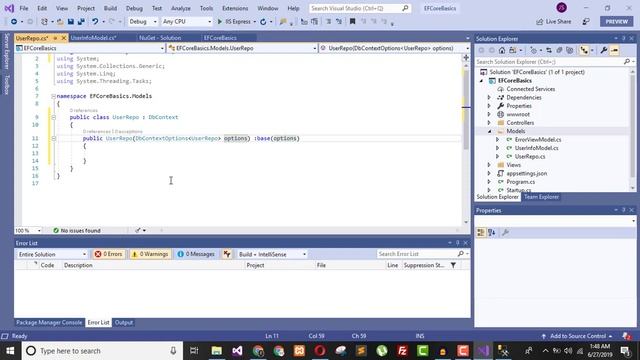
Task: Click the Search Visual Studio box
Action: [359, 8]
